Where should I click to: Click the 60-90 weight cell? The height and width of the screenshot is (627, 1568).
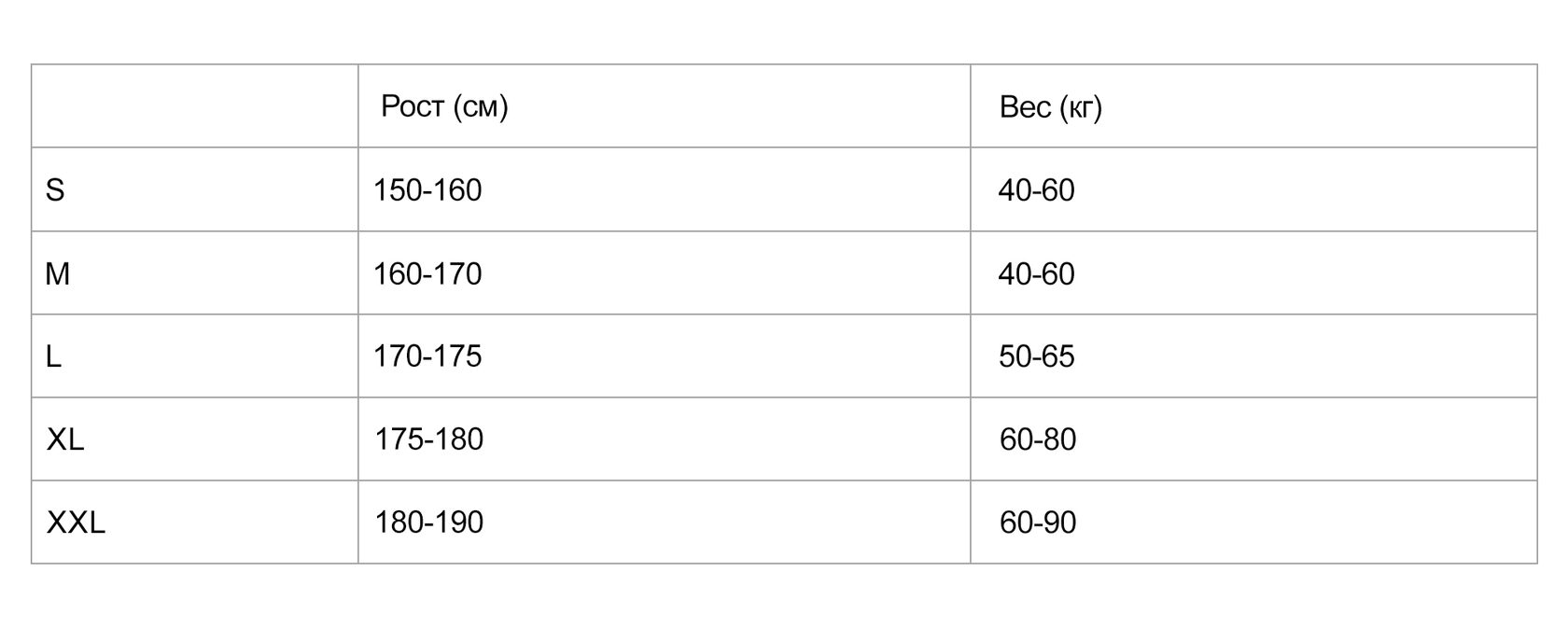[1038, 522]
